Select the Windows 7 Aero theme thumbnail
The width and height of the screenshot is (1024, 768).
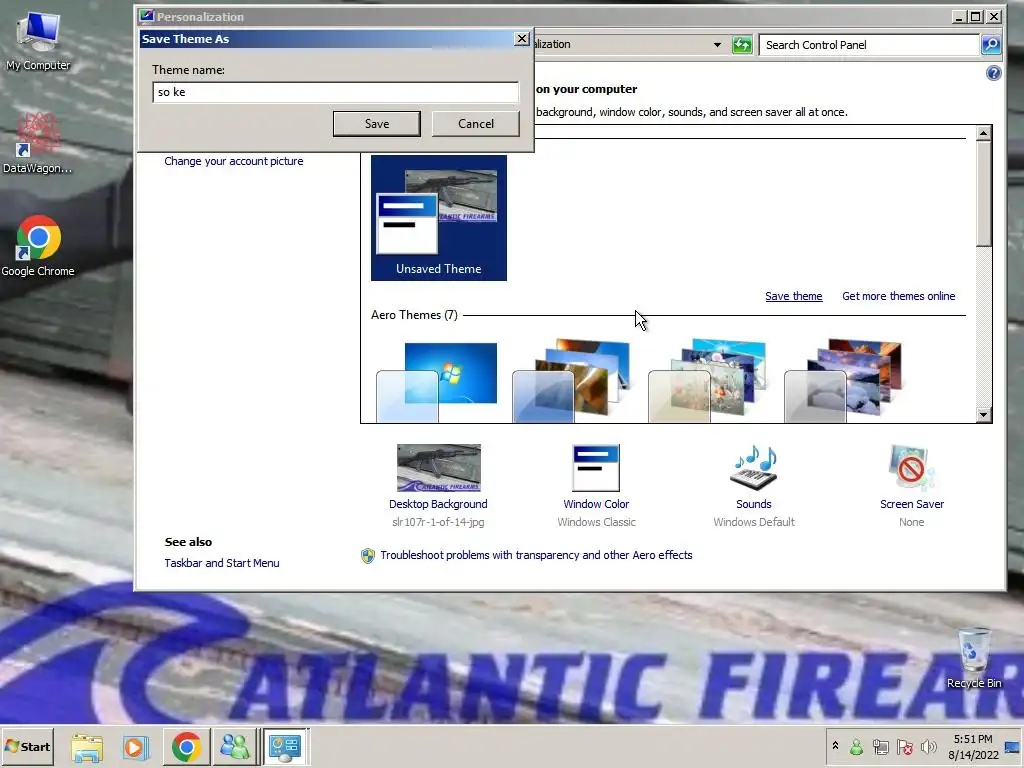point(438,382)
